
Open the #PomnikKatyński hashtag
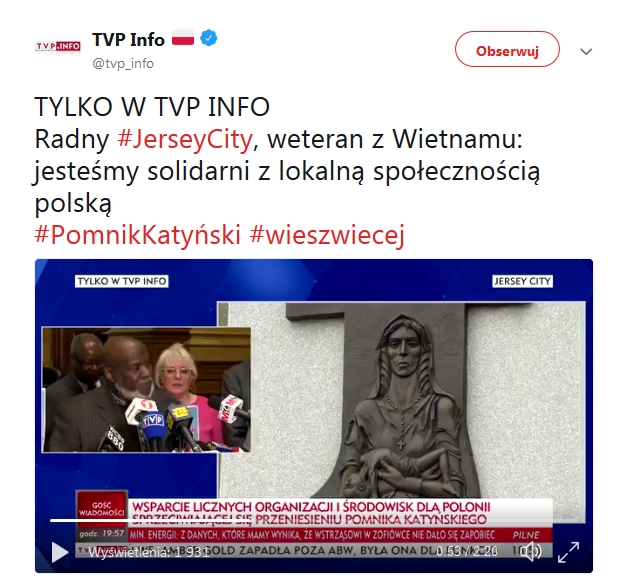138,234
